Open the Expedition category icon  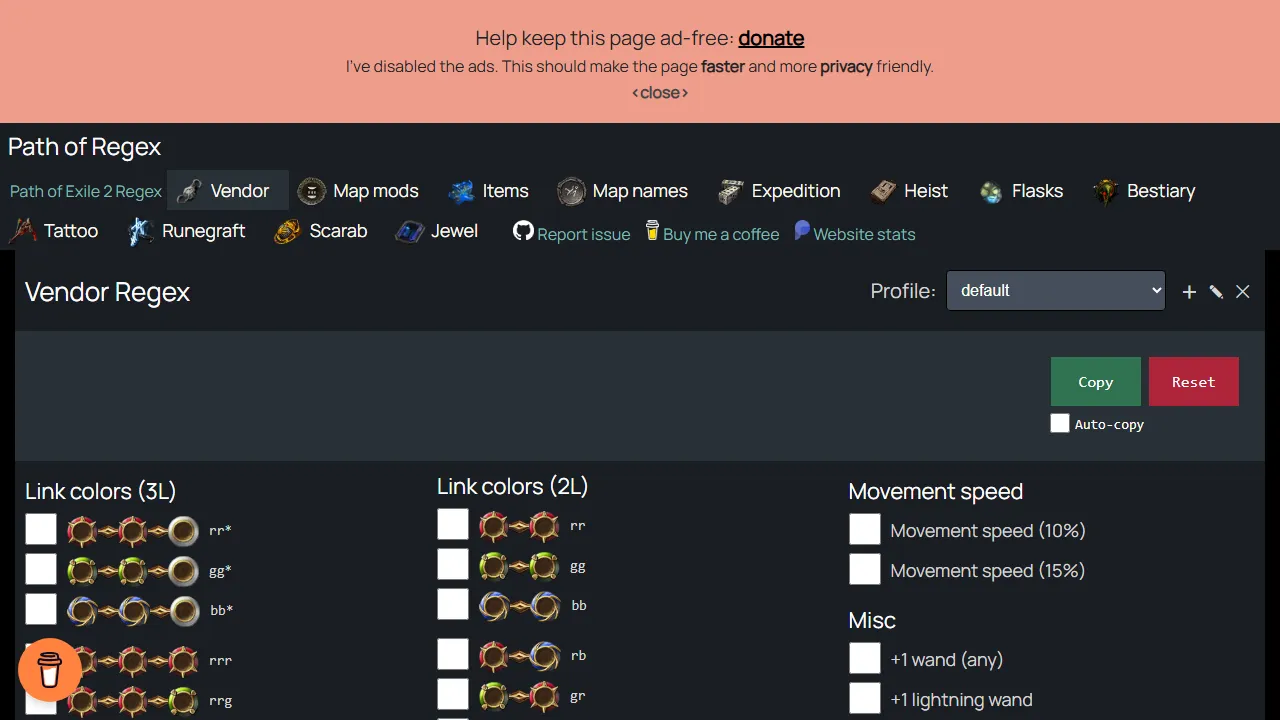click(x=729, y=191)
